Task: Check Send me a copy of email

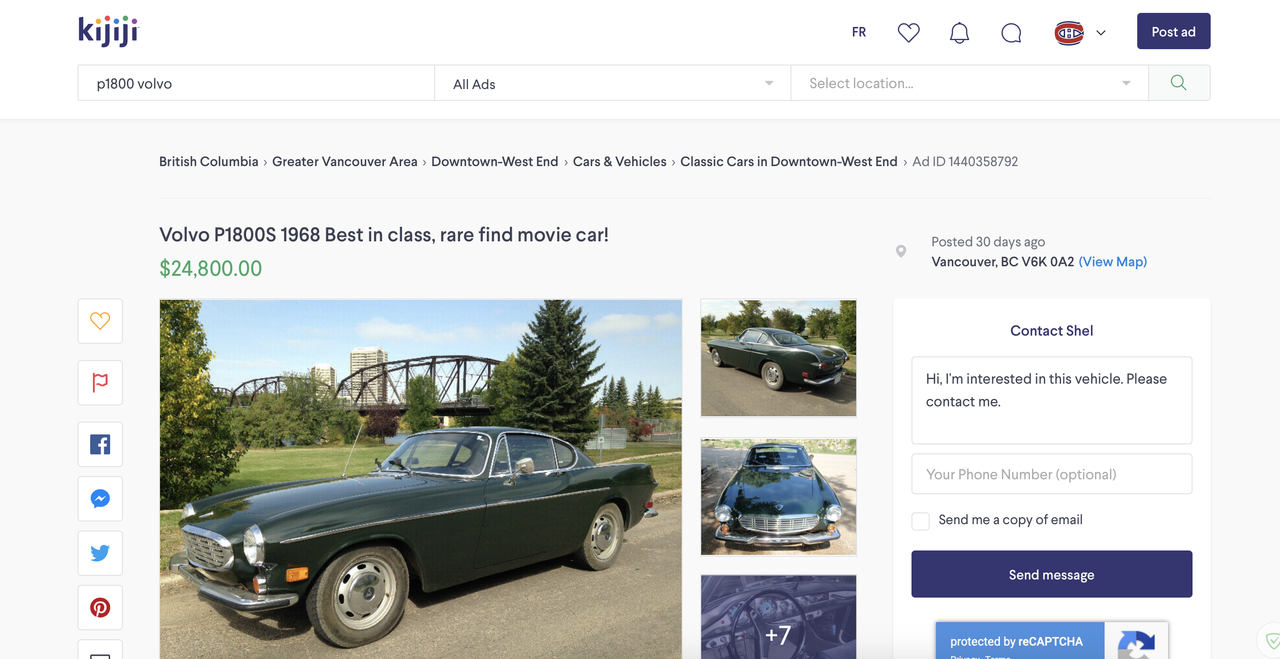Action: coord(921,521)
